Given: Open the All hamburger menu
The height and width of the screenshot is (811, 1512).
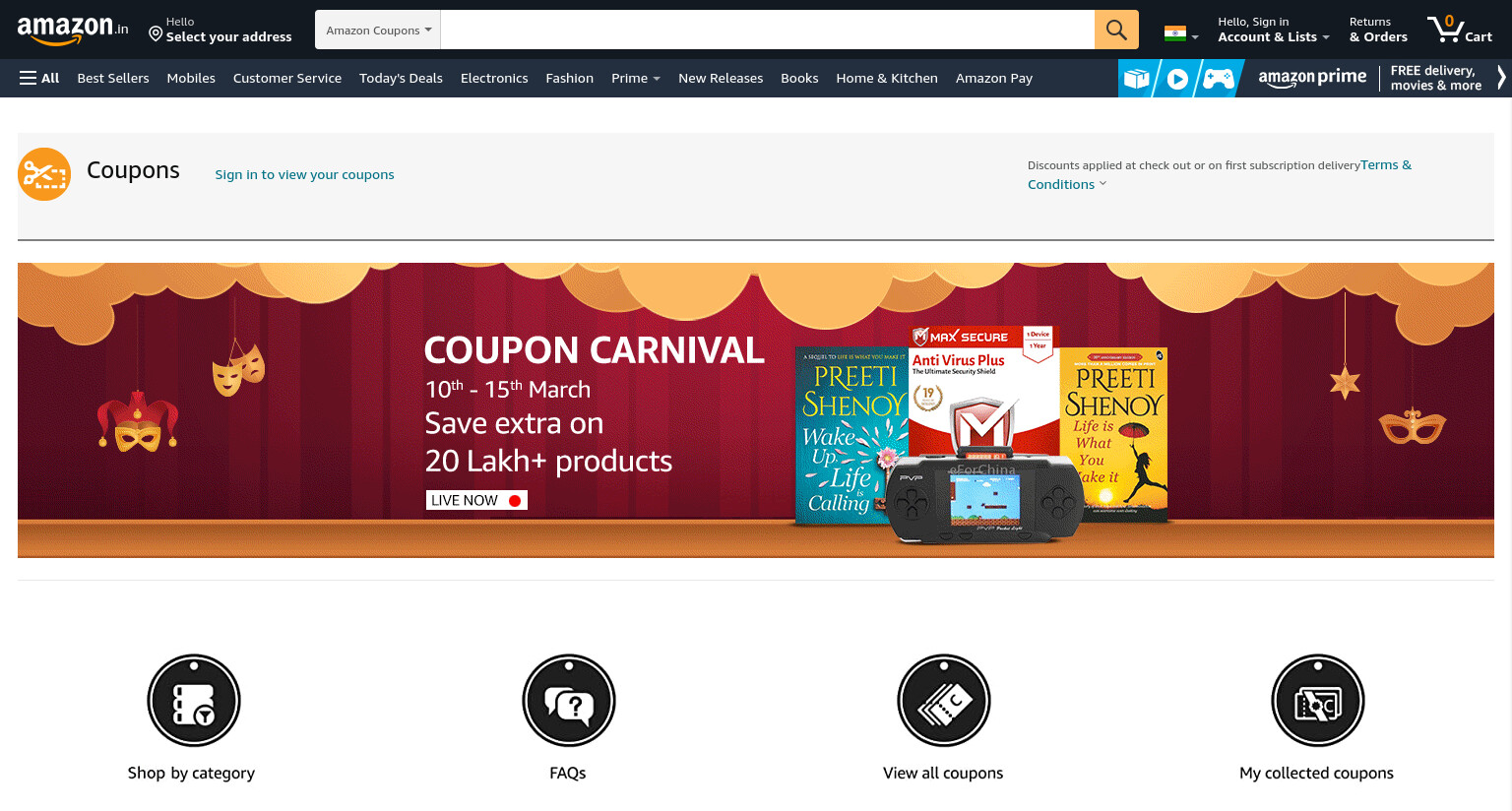Looking at the screenshot, I should tap(39, 78).
